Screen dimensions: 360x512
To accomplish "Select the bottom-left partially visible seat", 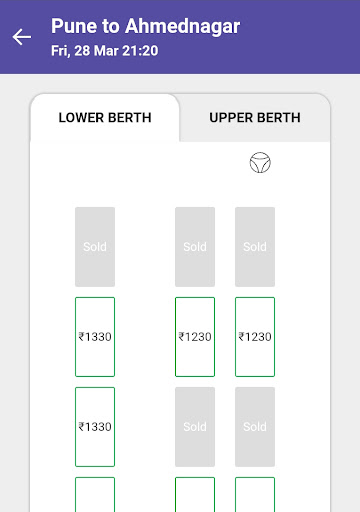I will coord(95,495).
